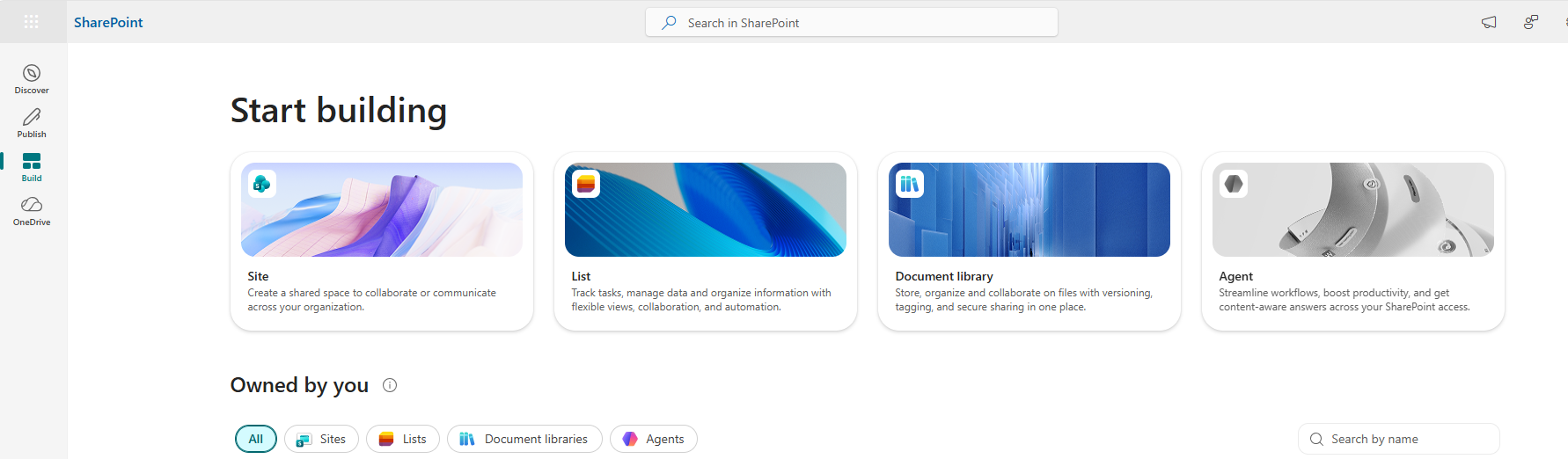The height and width of the screenshot is (459, 1568).
Task: Click the Document library card thumbnail
Action: [x=1029, y=209]
